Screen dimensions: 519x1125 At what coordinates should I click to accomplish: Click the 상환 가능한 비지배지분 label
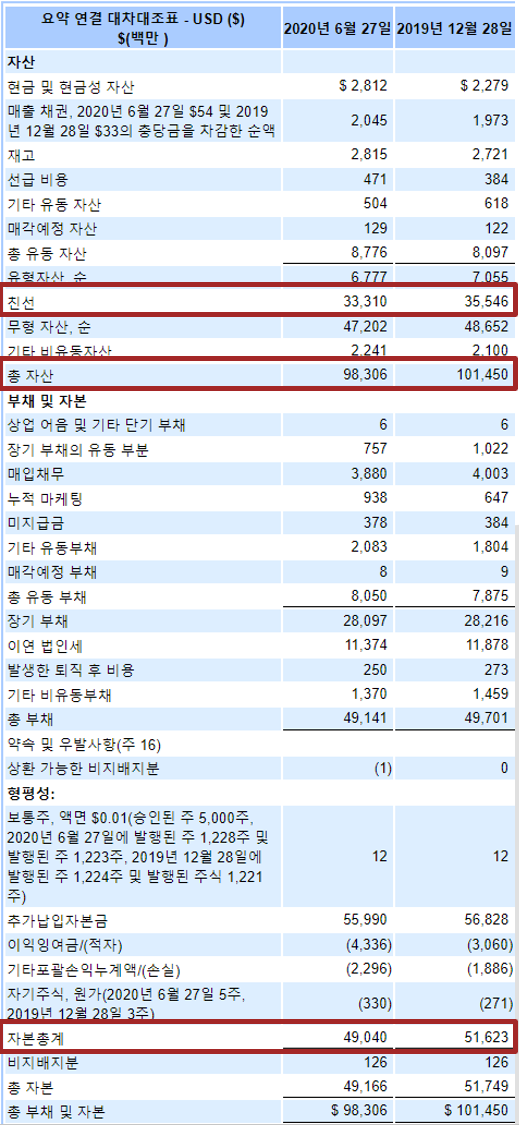[83, 770]
